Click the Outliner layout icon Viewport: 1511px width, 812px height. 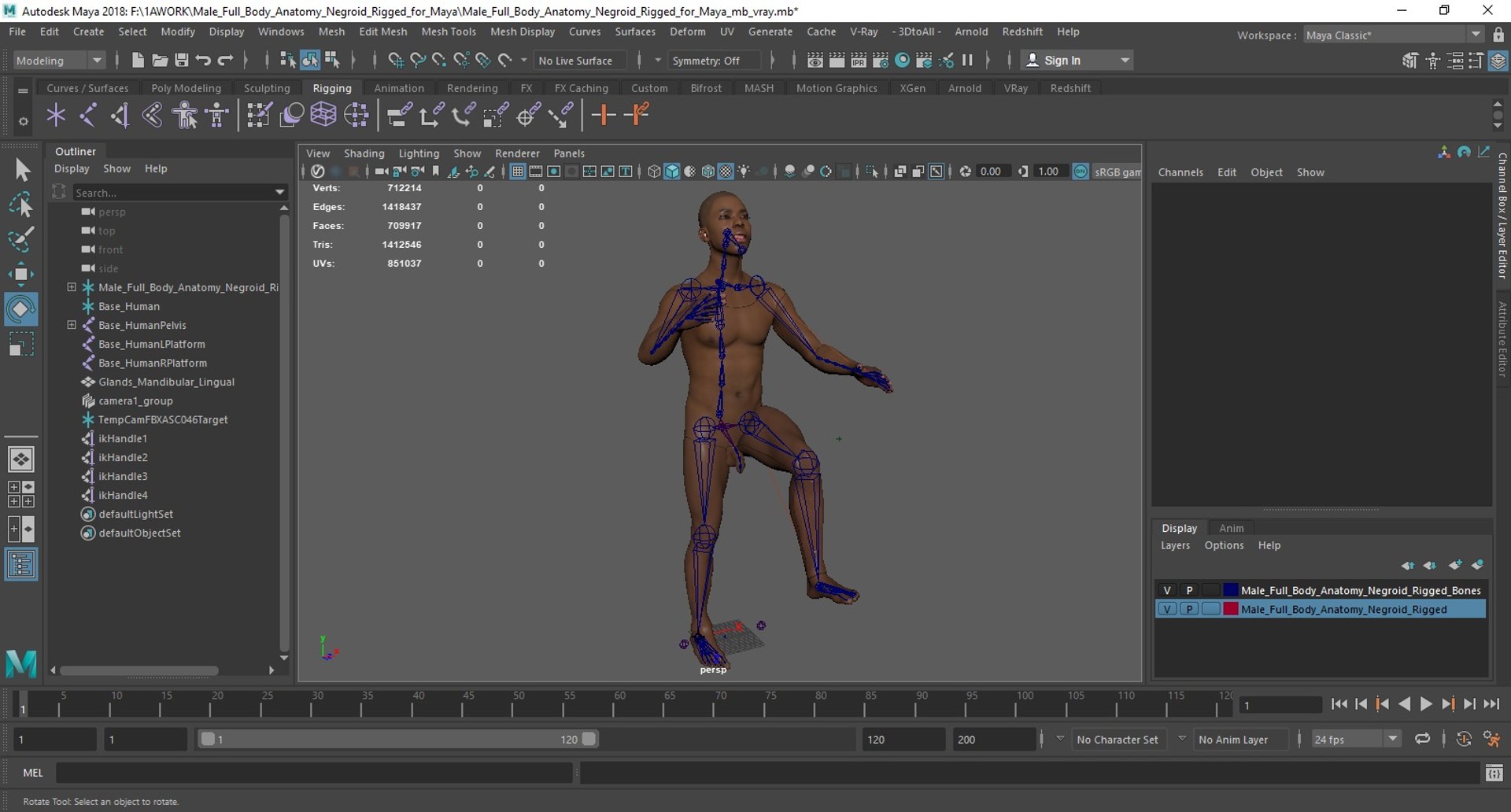tap(21, 564)
